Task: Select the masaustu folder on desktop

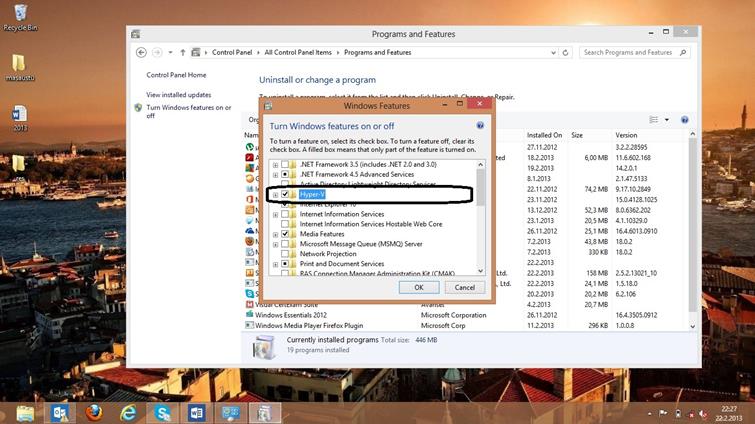Action: coord(19,67)
